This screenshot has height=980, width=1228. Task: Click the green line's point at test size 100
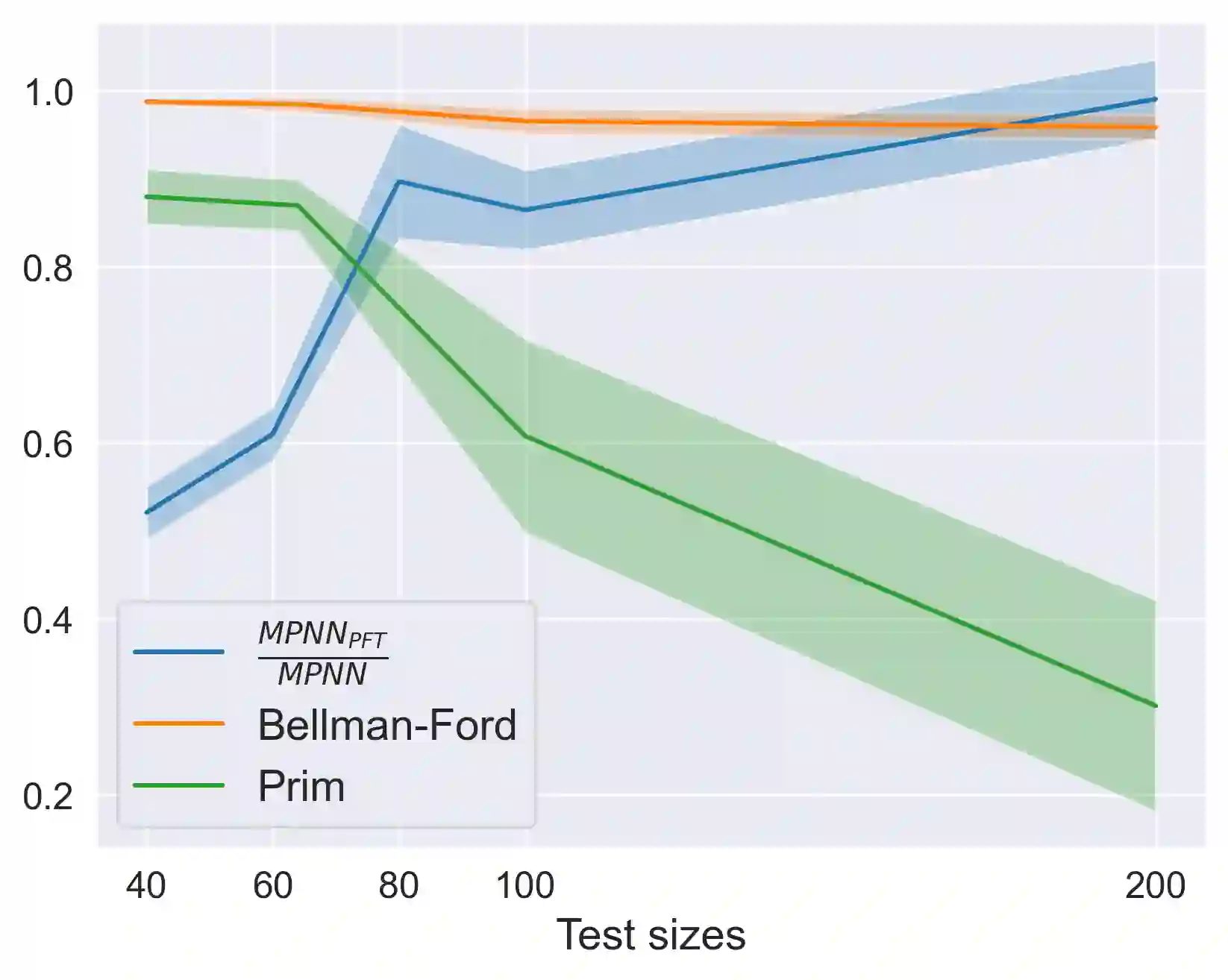click(x=527, y=436)
